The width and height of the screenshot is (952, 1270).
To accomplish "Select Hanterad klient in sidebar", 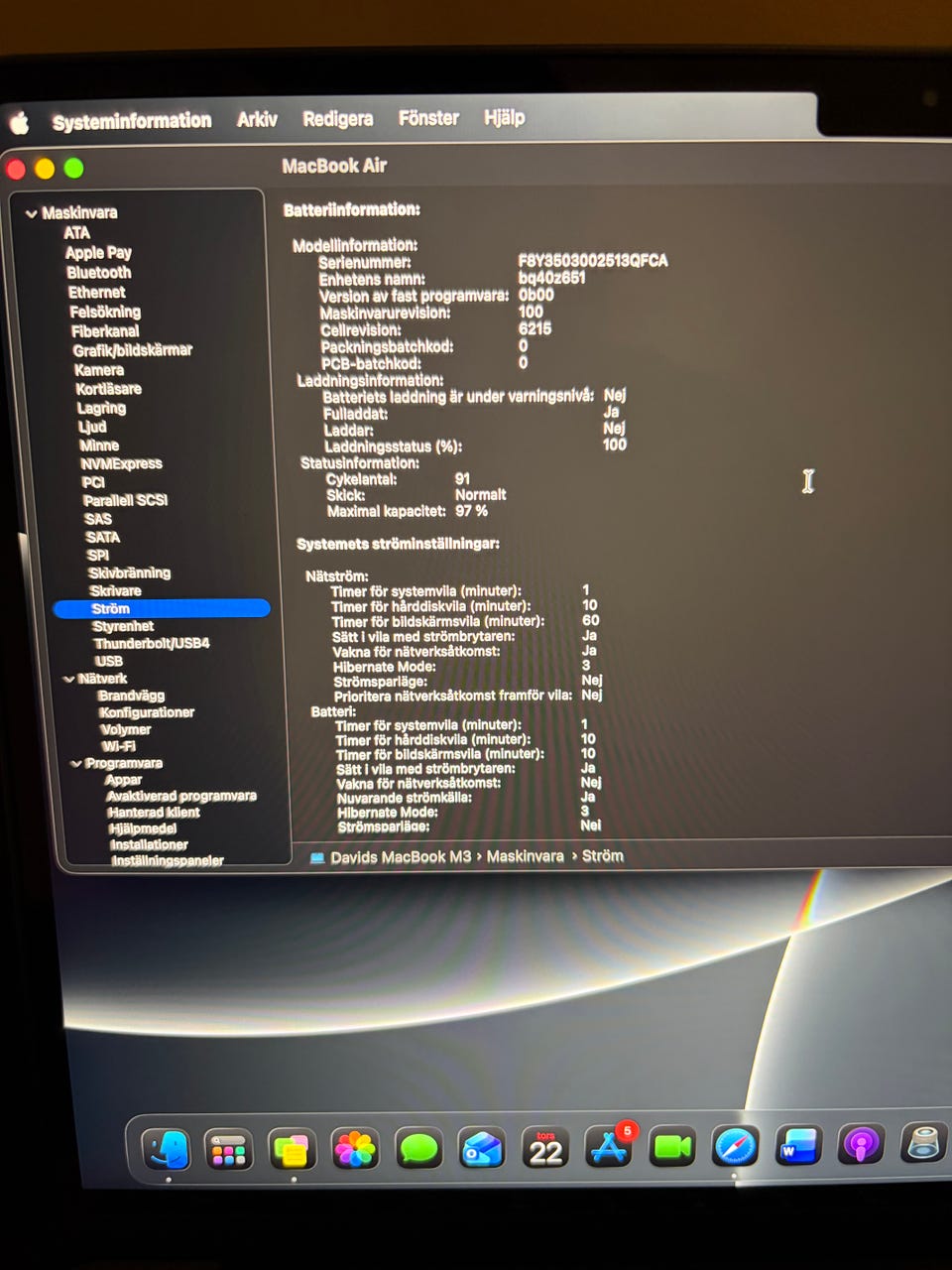I will pyautogui.click(x=154, y=812).
